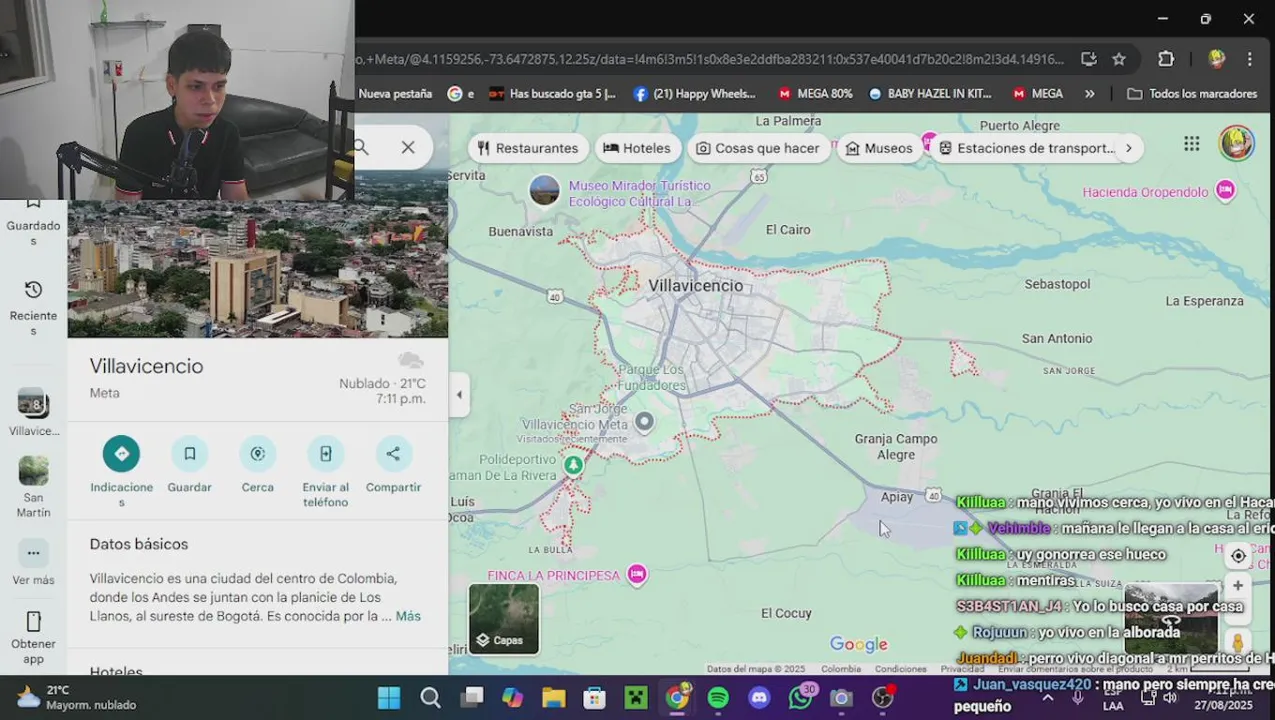Center map on your location

coord(1238,556)
